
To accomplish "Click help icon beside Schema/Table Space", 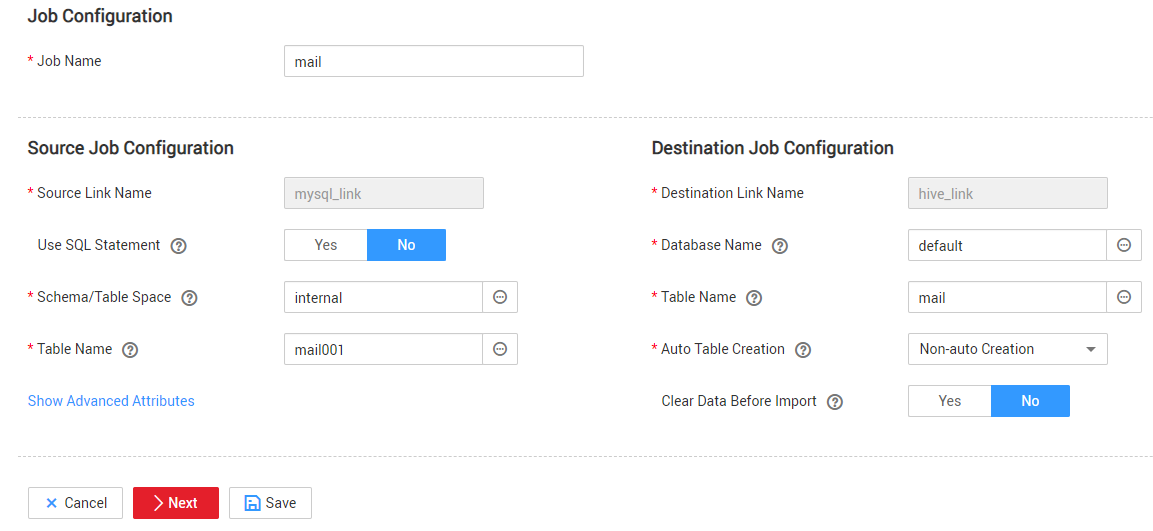I will tap(189, 298).
